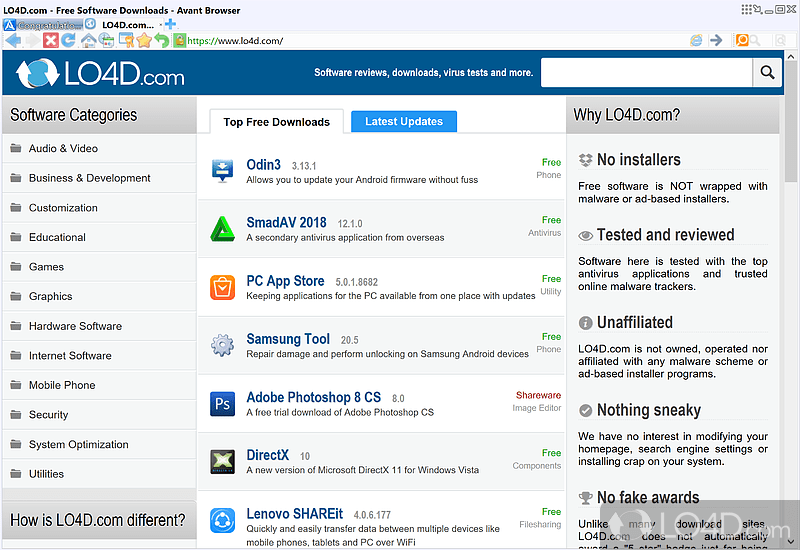Click the How is LO4D.com different heading
The width and height of the screenshot is (800, 550).
point(97,520)
